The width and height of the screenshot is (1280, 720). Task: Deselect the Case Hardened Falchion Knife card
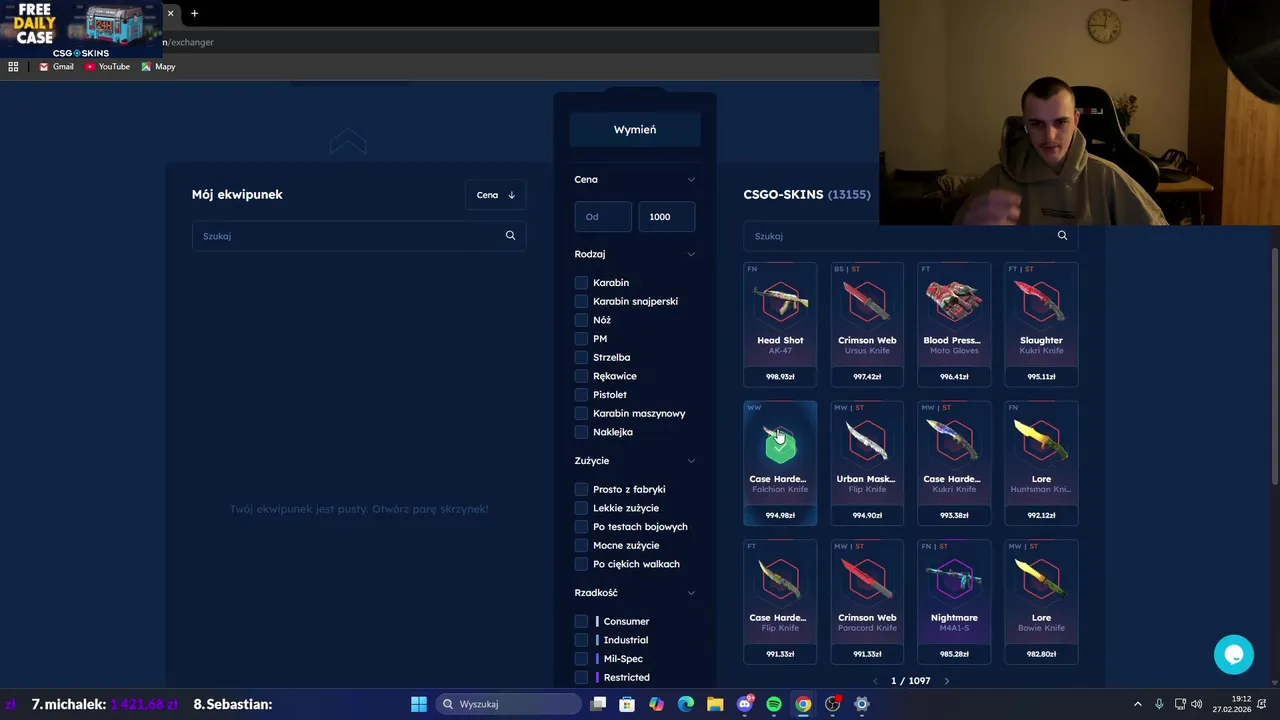coord(780,463)
